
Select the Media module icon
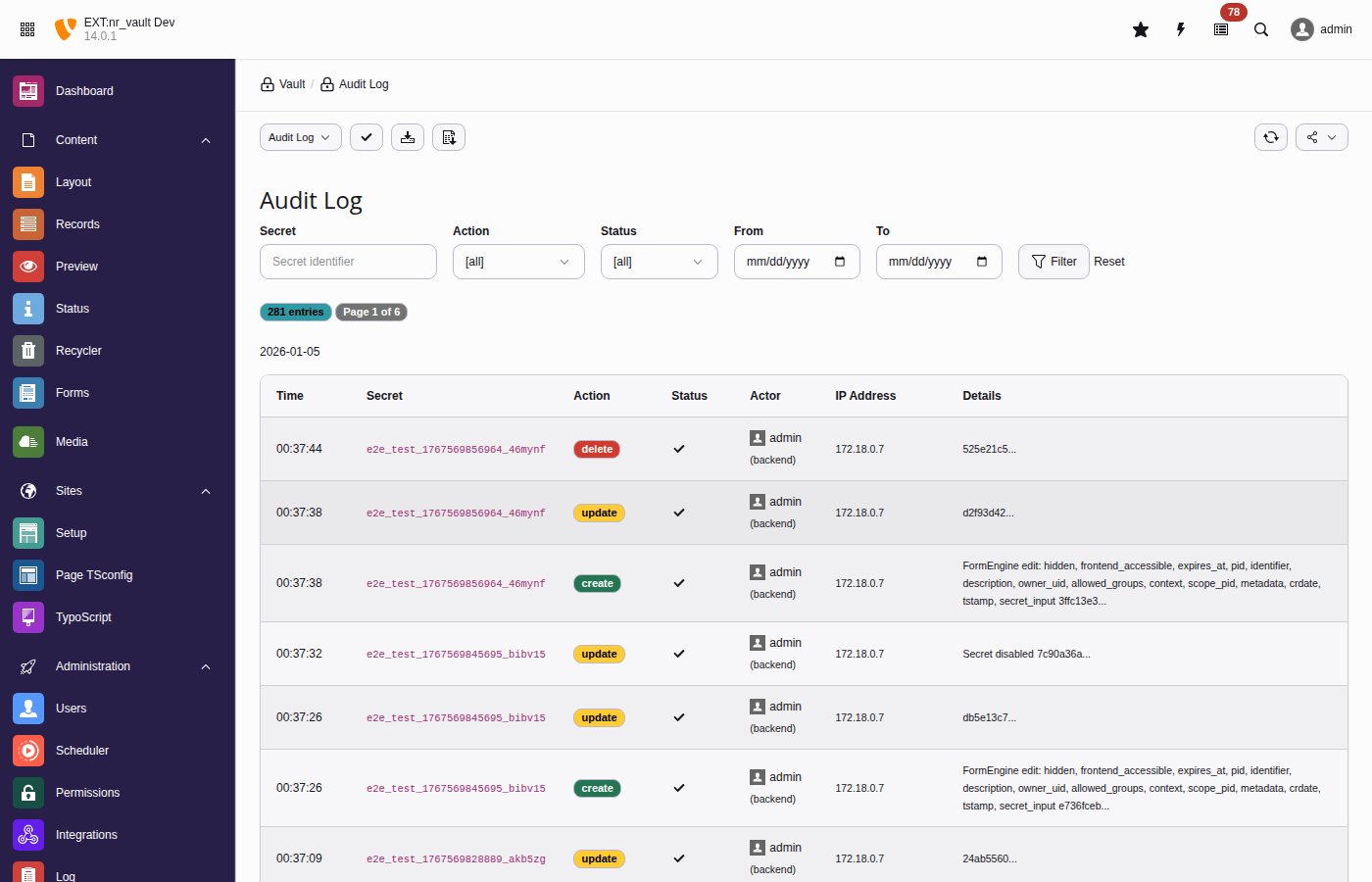(27, 441)
